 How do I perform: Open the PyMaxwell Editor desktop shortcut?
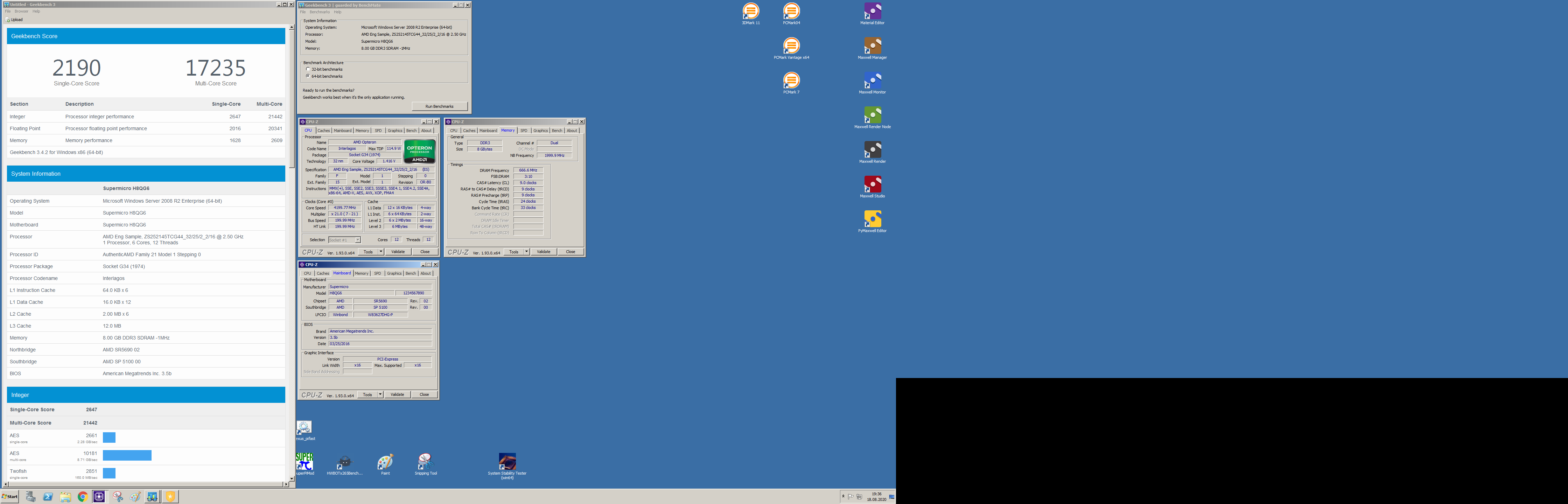[x=872, y=222]
